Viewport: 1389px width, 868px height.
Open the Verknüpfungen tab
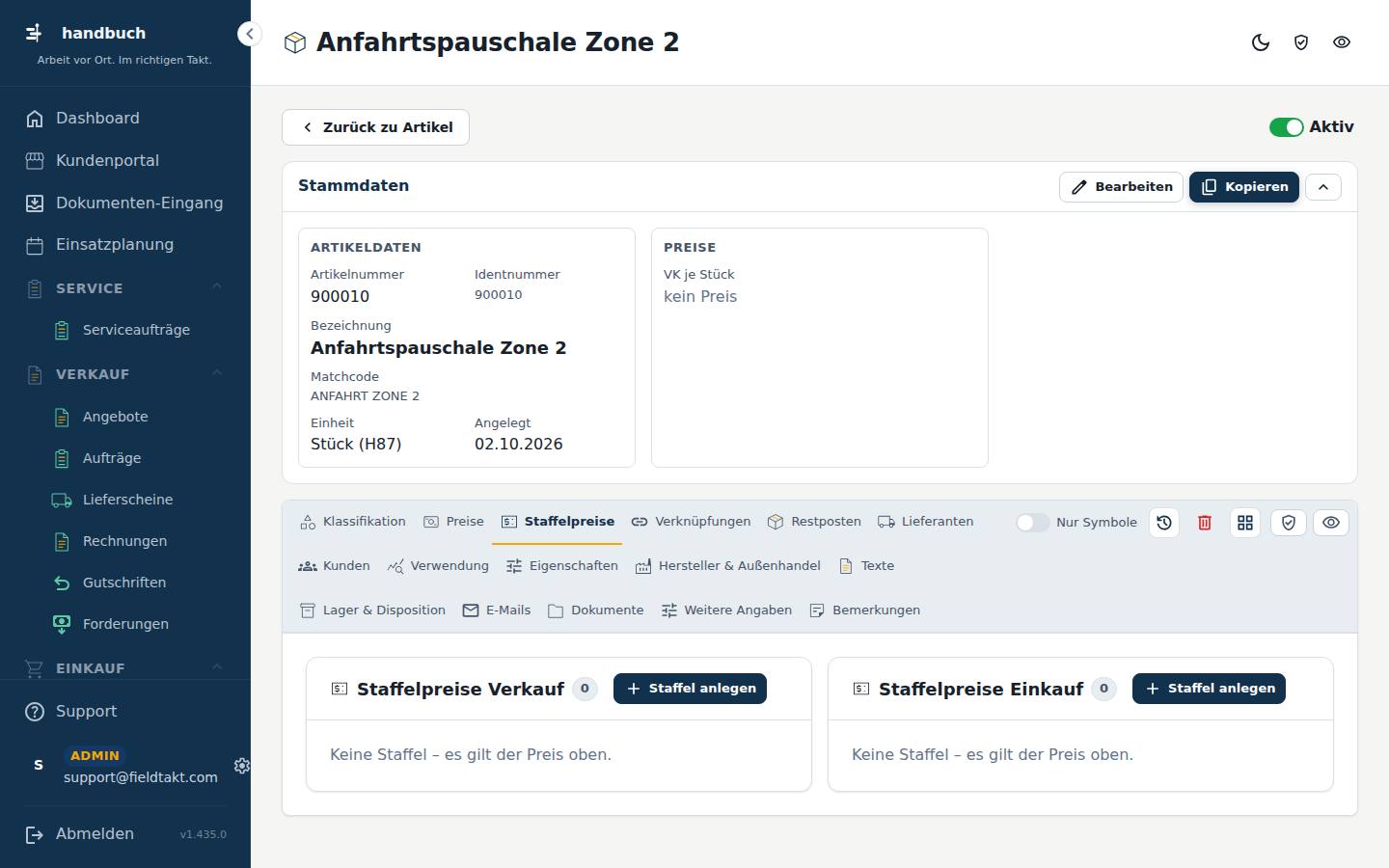[691, 522]
